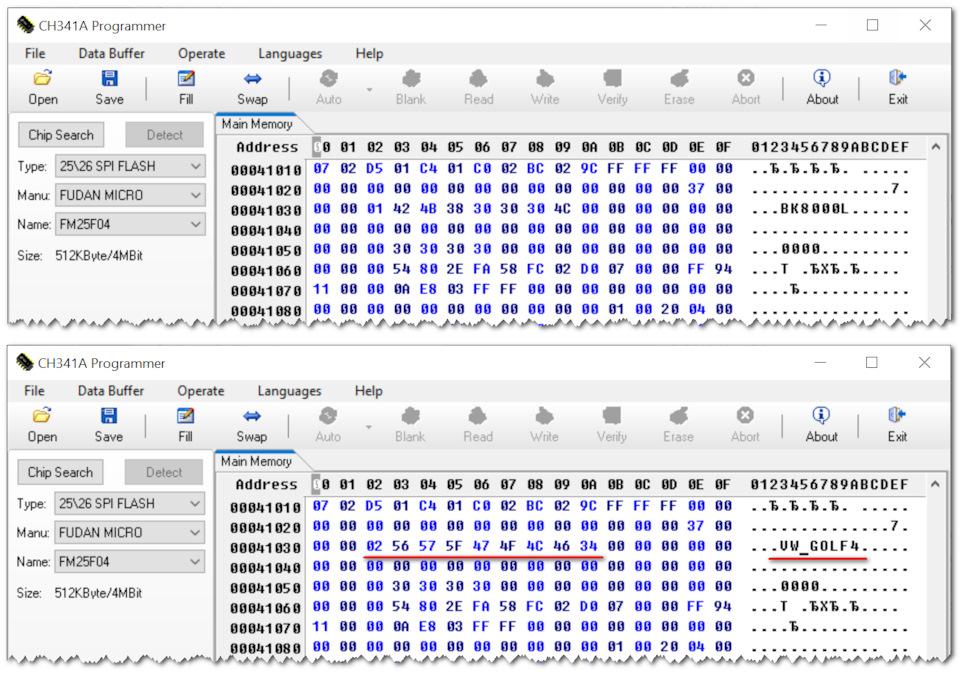960x677 pixels.
Task: Click VW_GOLF4 ASCII text in bottom window
Action: click(820, 546)
